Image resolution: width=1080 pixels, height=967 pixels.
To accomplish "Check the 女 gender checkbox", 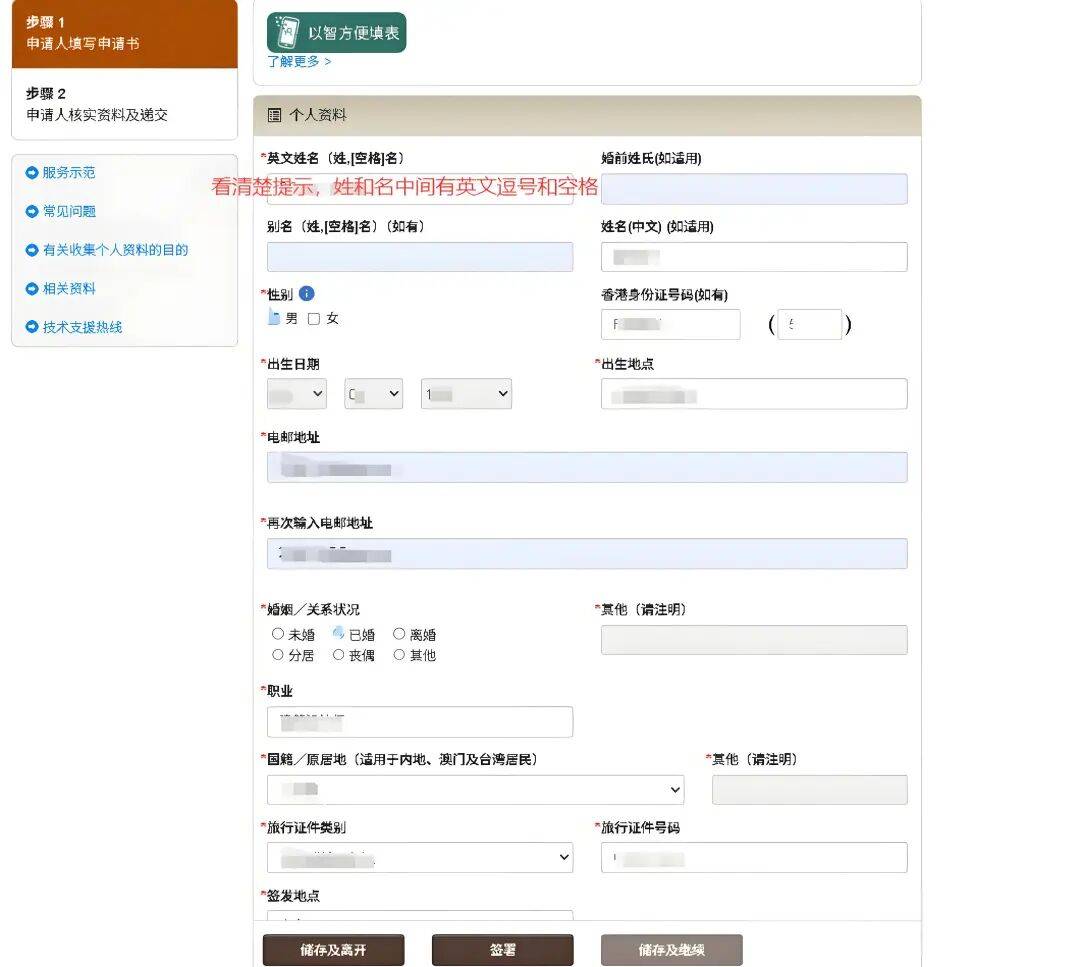I will (x=314, y=319).
